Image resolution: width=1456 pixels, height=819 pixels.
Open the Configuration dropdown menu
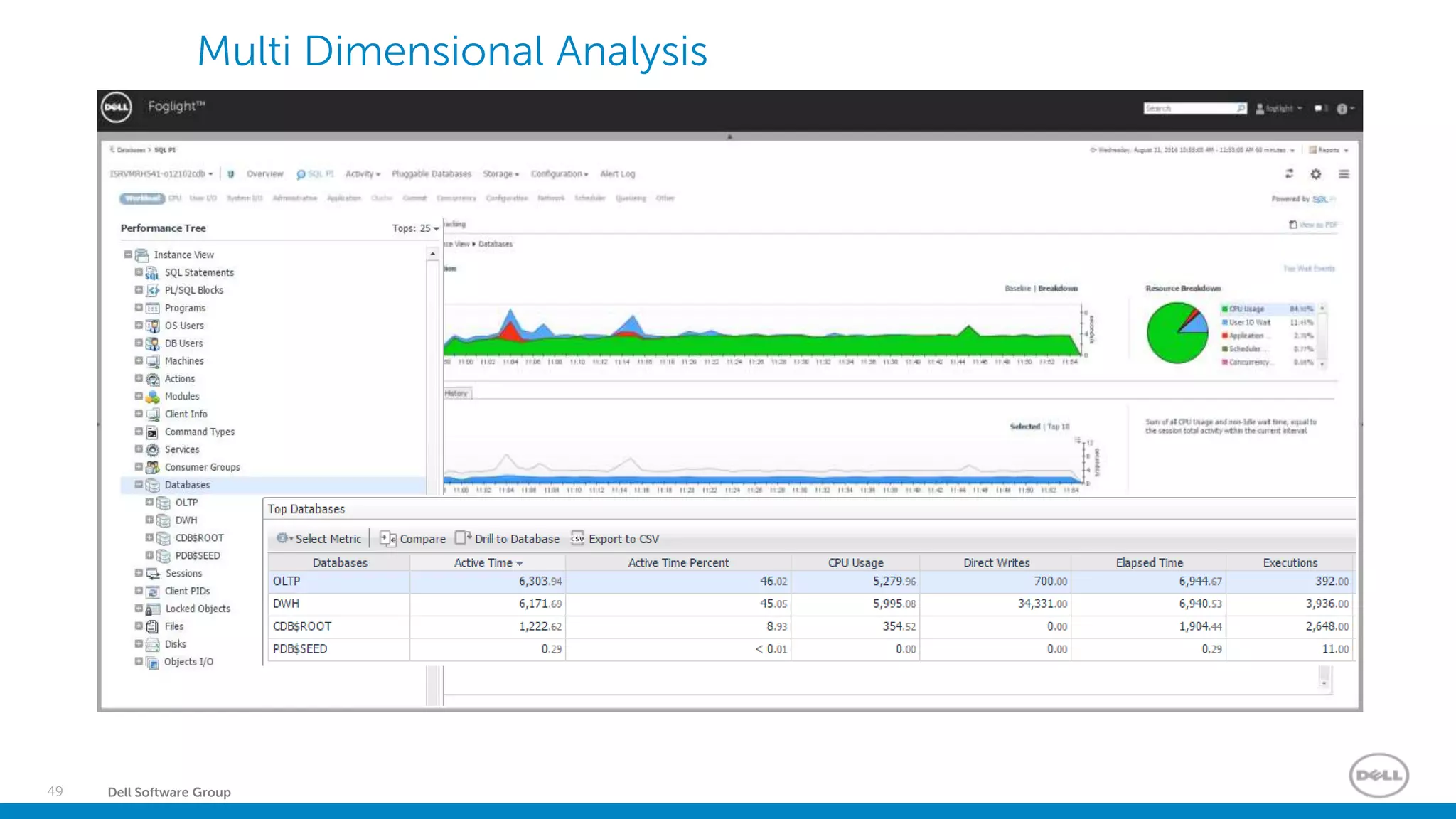pos(560,174)
